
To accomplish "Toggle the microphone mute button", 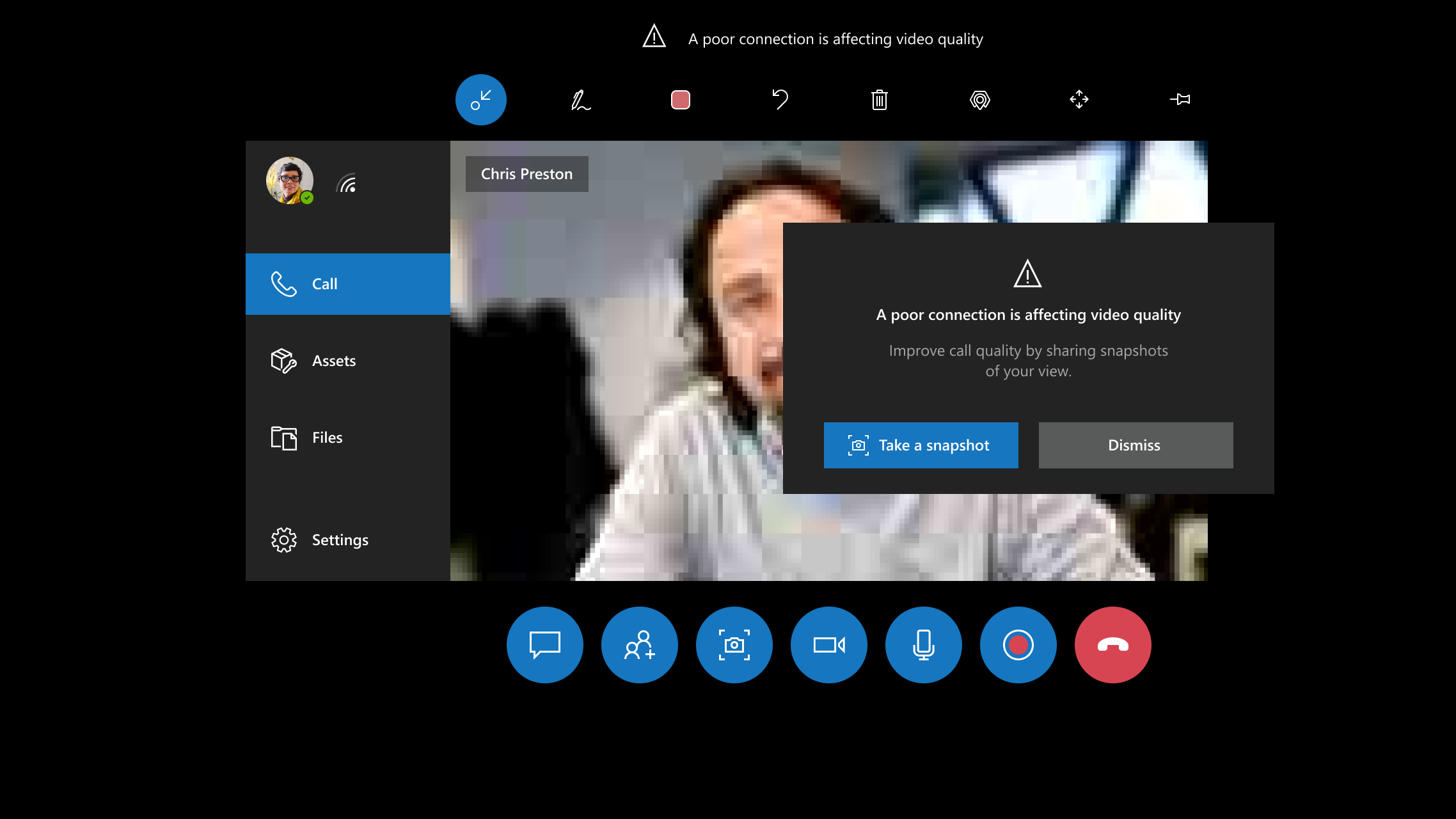I will (x=923, y=645).
